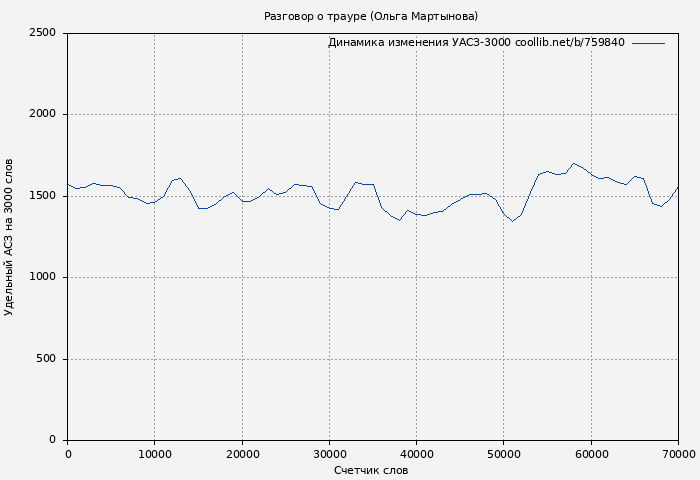This screenshot has width=700, height=480.
Task: Click the x-axis tick label 70000
Action: pyautogui.click(x=677, y=454)
